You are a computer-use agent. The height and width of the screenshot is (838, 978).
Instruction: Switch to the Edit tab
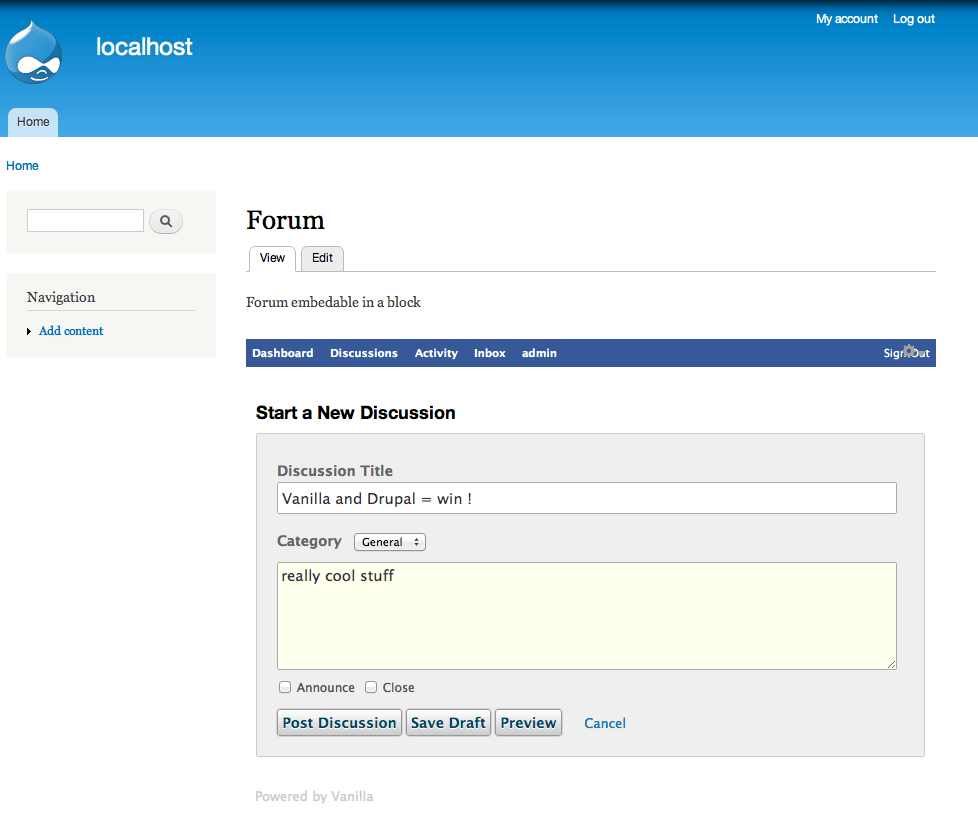coord(322,258)
